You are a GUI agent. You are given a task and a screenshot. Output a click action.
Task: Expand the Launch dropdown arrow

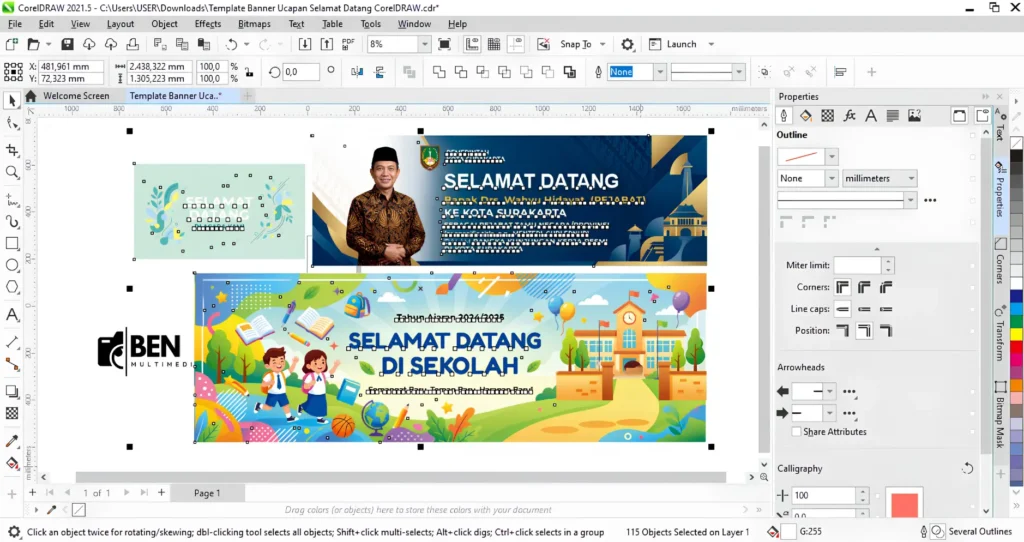click(711, 44)
